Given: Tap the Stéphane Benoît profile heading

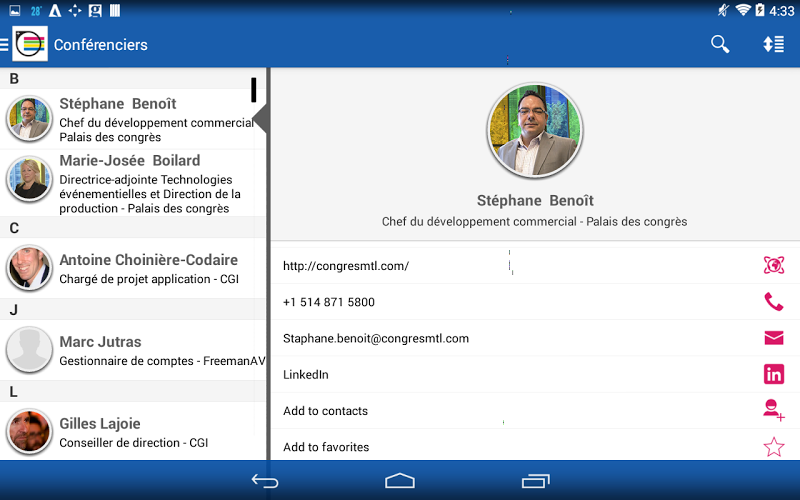Looking at the screenshot, I should click(x=535, y=201).
